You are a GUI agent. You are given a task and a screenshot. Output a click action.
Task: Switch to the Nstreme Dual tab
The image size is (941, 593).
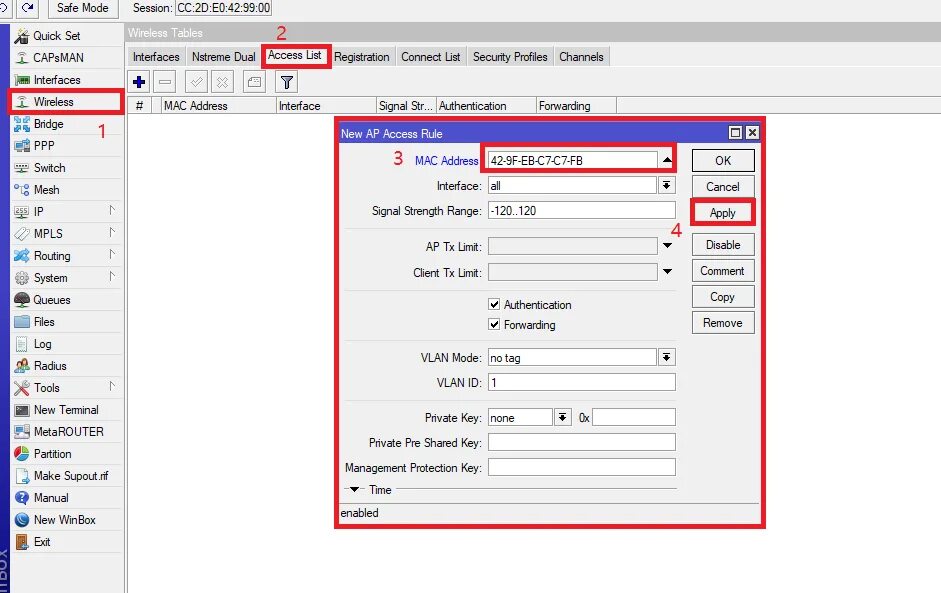[x=223, y=57]
